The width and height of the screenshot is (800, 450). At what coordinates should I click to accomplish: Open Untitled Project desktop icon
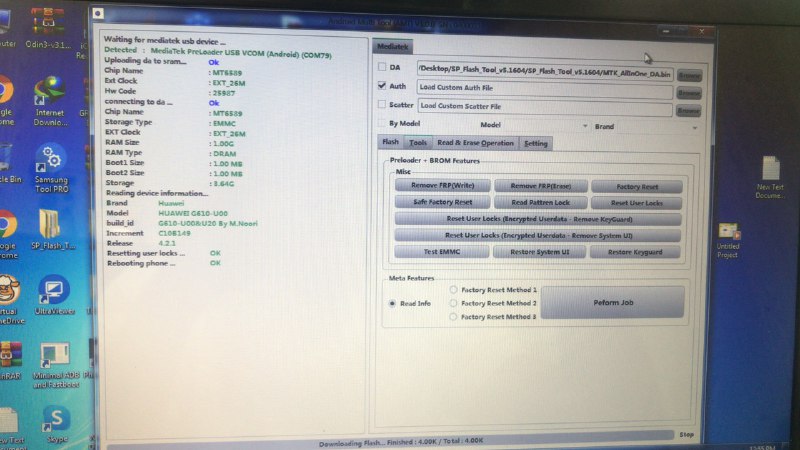tap(728, 240)
